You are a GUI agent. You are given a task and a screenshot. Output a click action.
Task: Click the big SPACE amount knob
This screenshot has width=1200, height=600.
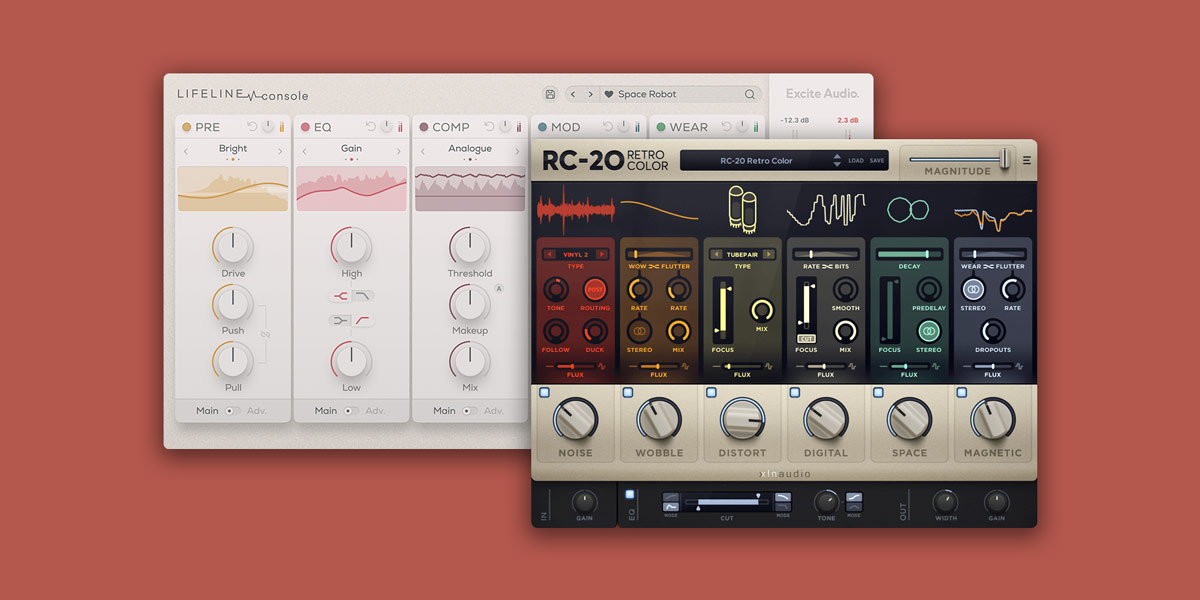[x=909, y=420]
